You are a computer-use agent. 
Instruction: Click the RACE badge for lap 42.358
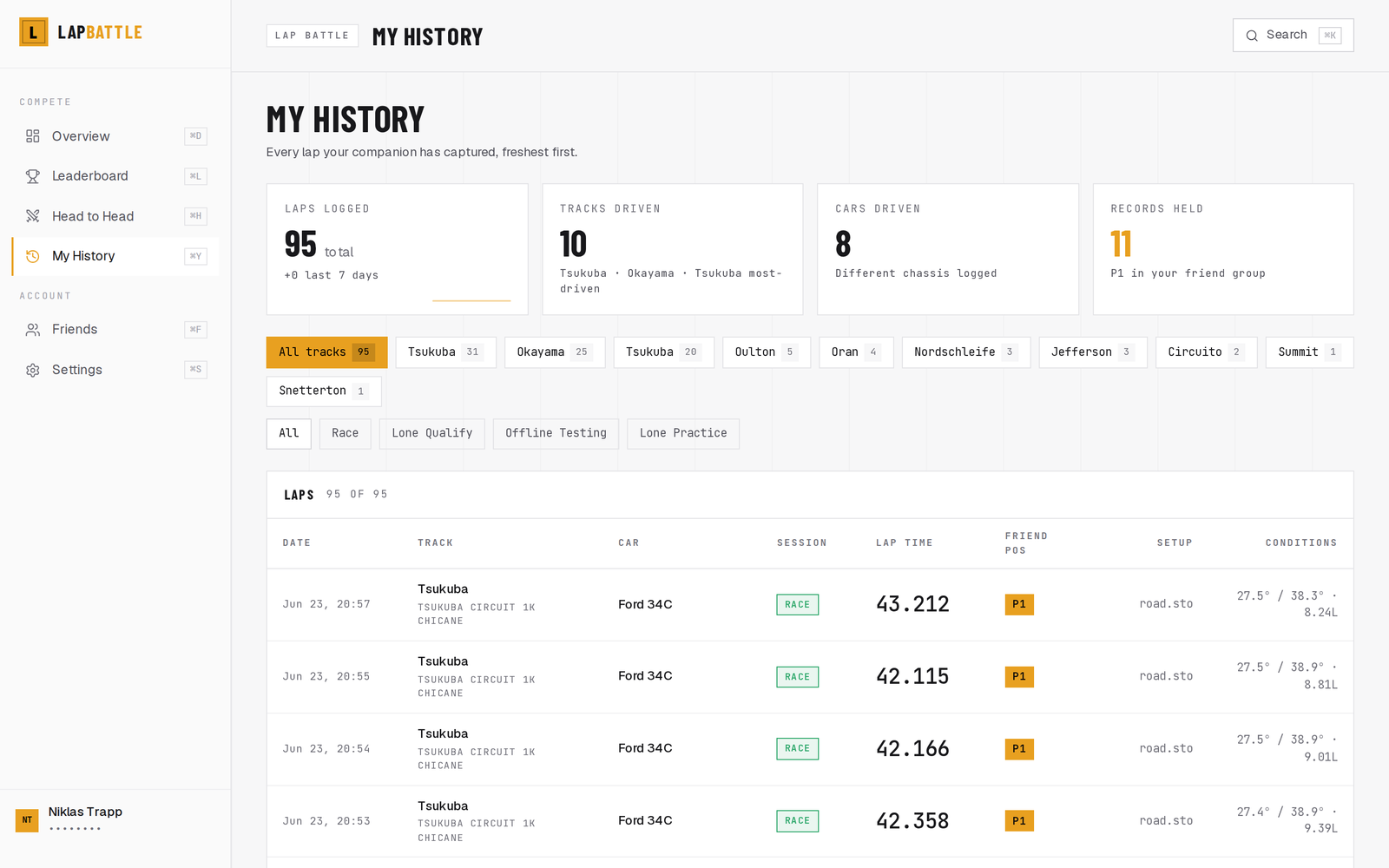pos(798,821)
